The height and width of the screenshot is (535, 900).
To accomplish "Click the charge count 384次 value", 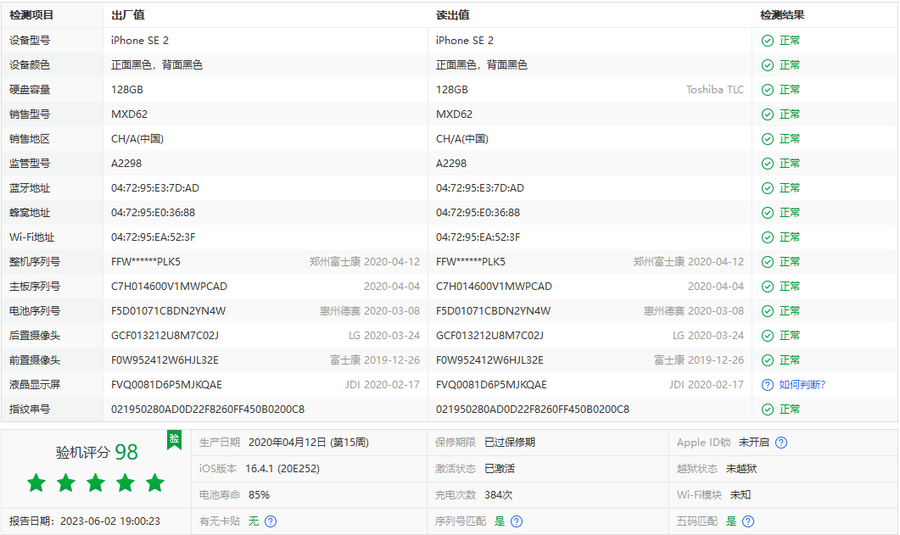I will [x=498, y=495].
